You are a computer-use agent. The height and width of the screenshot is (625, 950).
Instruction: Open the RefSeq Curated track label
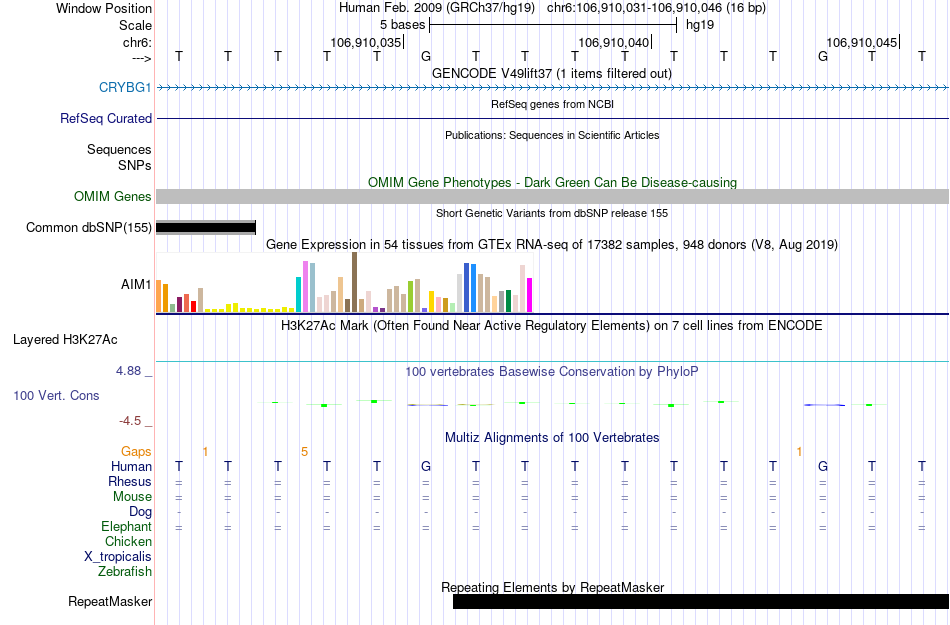[105, 118]
